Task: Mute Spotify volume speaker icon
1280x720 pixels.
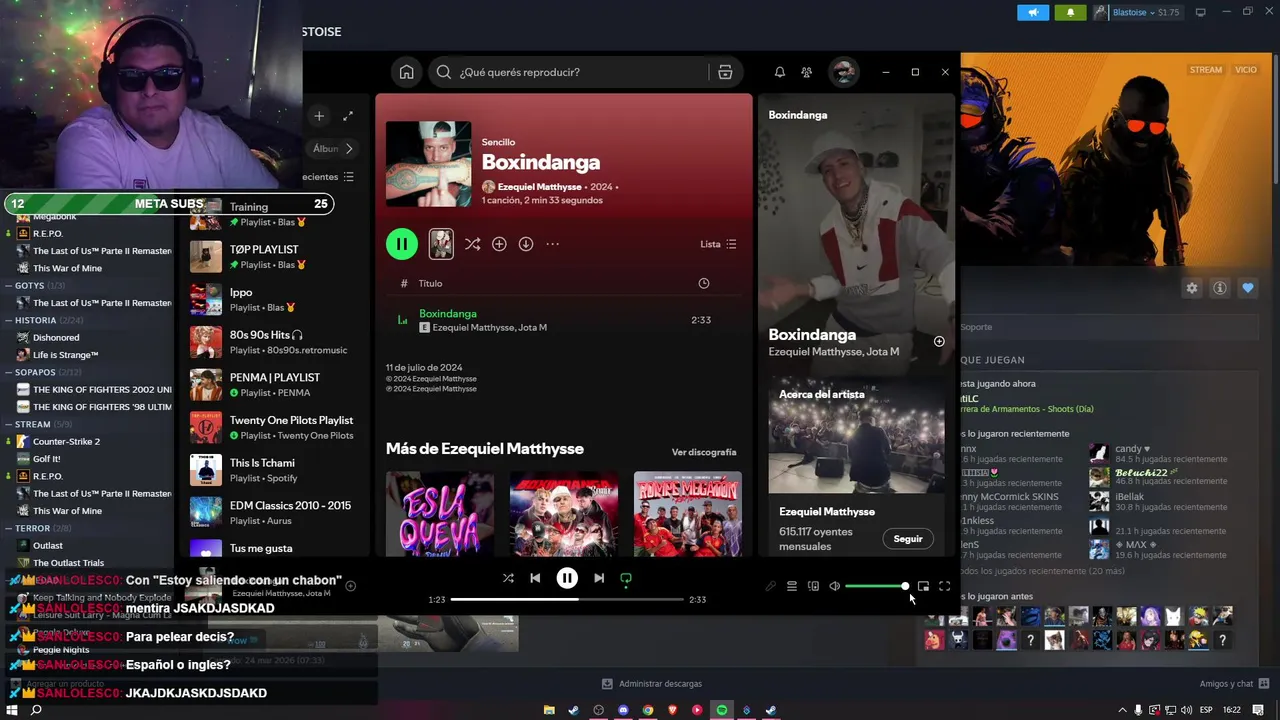Action: click(x=835, y=586)
